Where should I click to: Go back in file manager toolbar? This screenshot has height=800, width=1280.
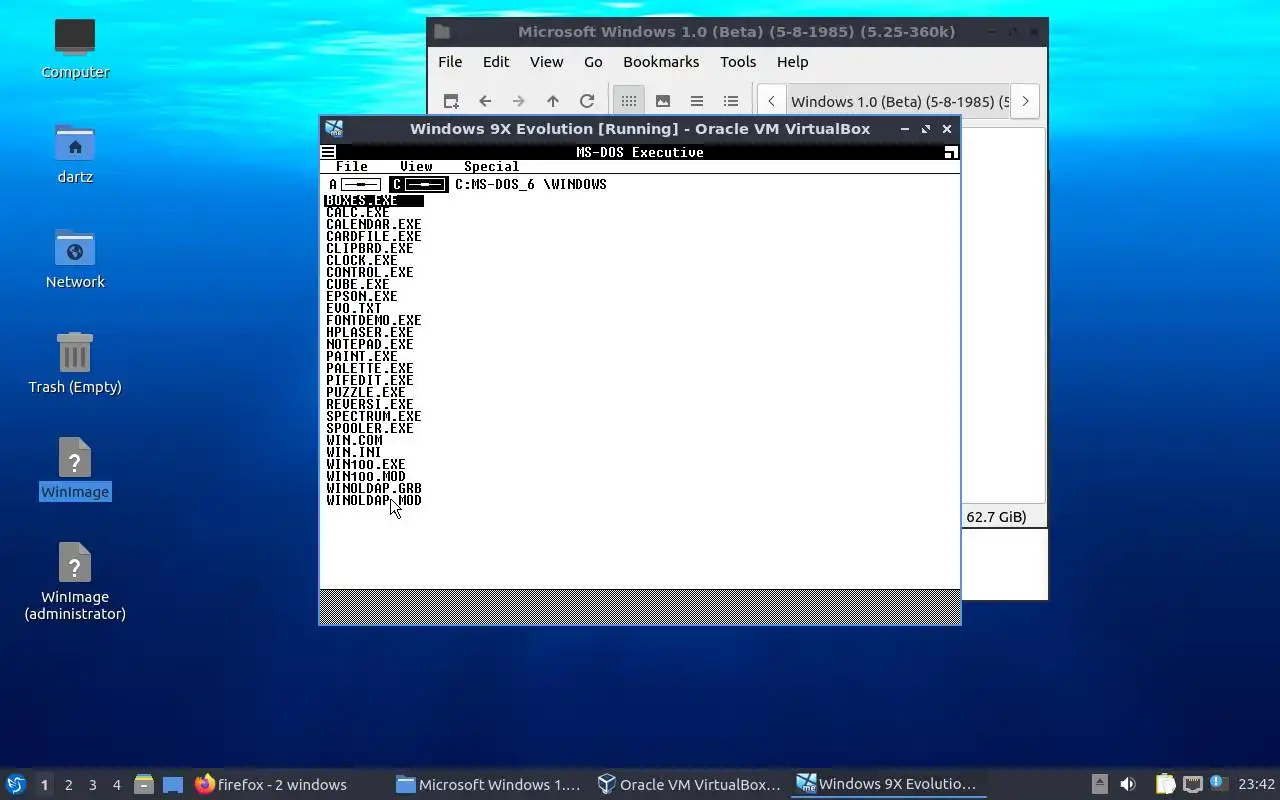pyautogui.click(x=485, y=101)
